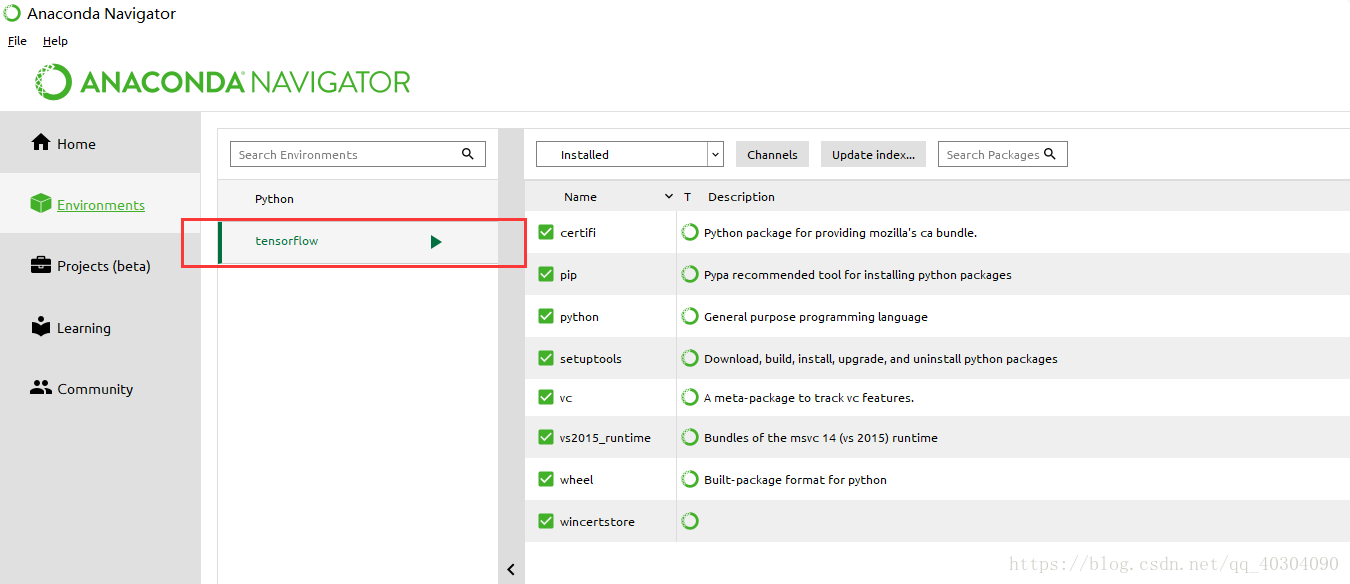1350x584 pixels.
Task: Click the magnifier in Search Packages
Action: [1050, 154]
